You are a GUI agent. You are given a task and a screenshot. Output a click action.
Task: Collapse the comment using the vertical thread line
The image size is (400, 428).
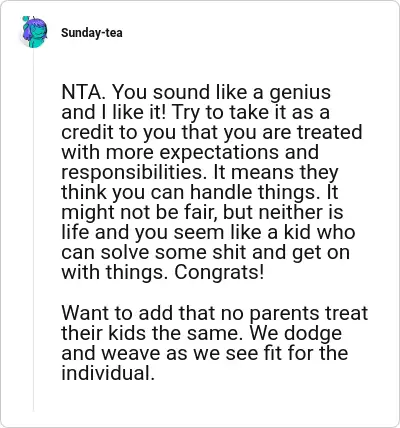(33, 230)
